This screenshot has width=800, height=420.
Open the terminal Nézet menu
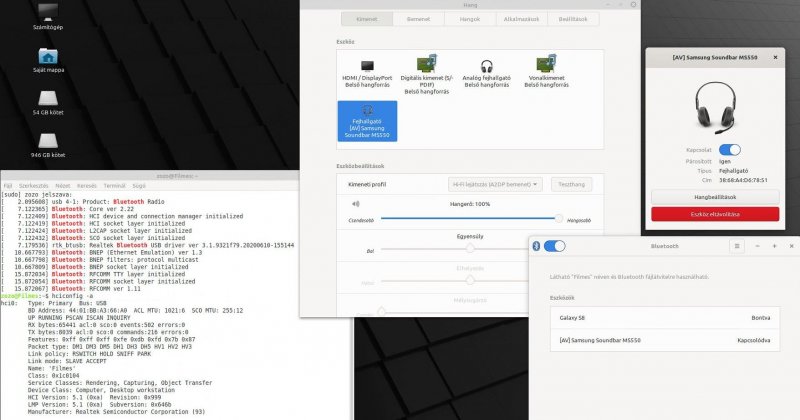click(x=63, y=186)
